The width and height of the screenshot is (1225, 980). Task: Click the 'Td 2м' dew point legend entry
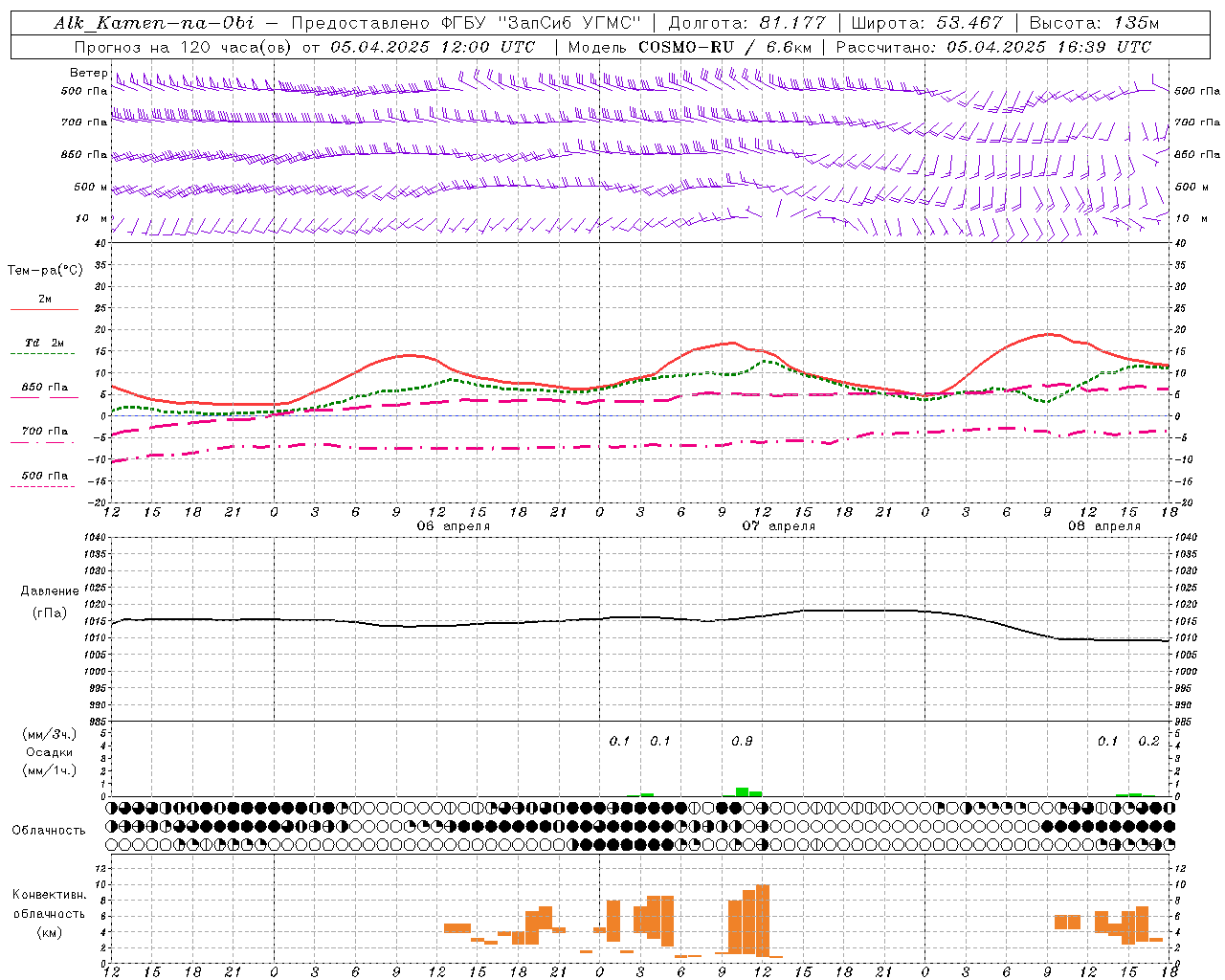click(x=44, y=343)
